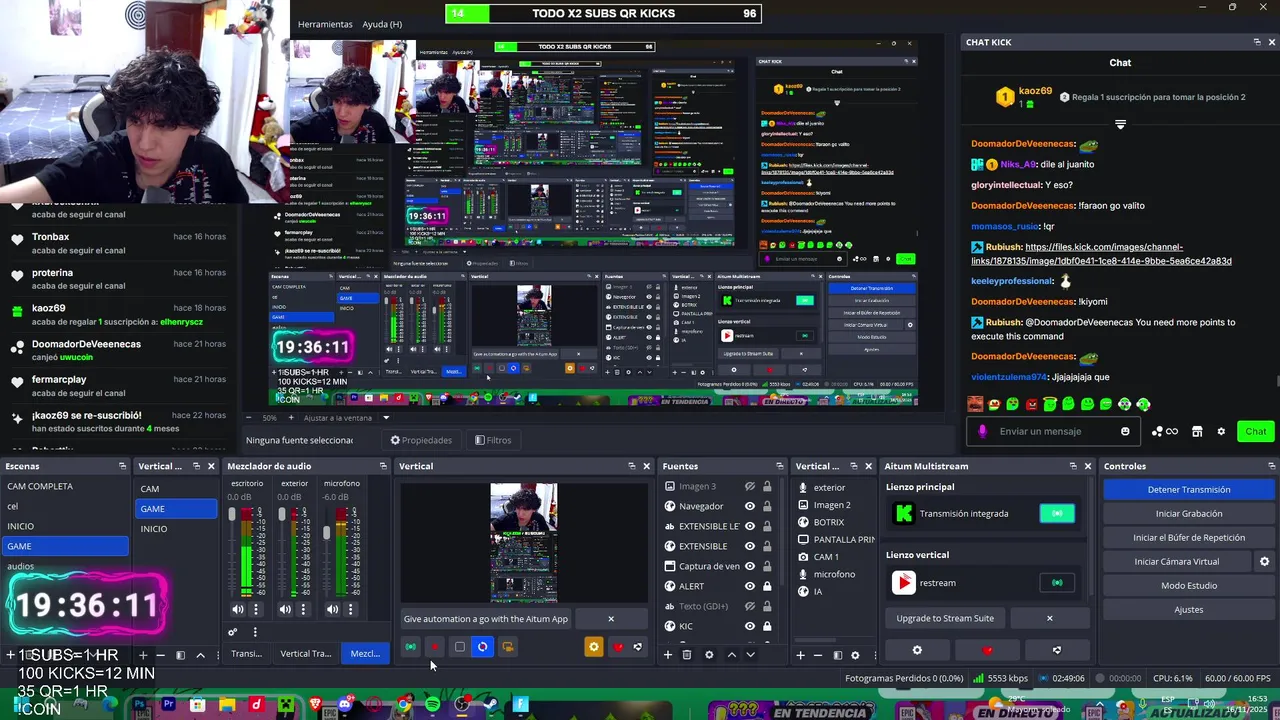1280x720 pixels.
Task: Add vertical source with plus icon
Action: pos(800,655)
